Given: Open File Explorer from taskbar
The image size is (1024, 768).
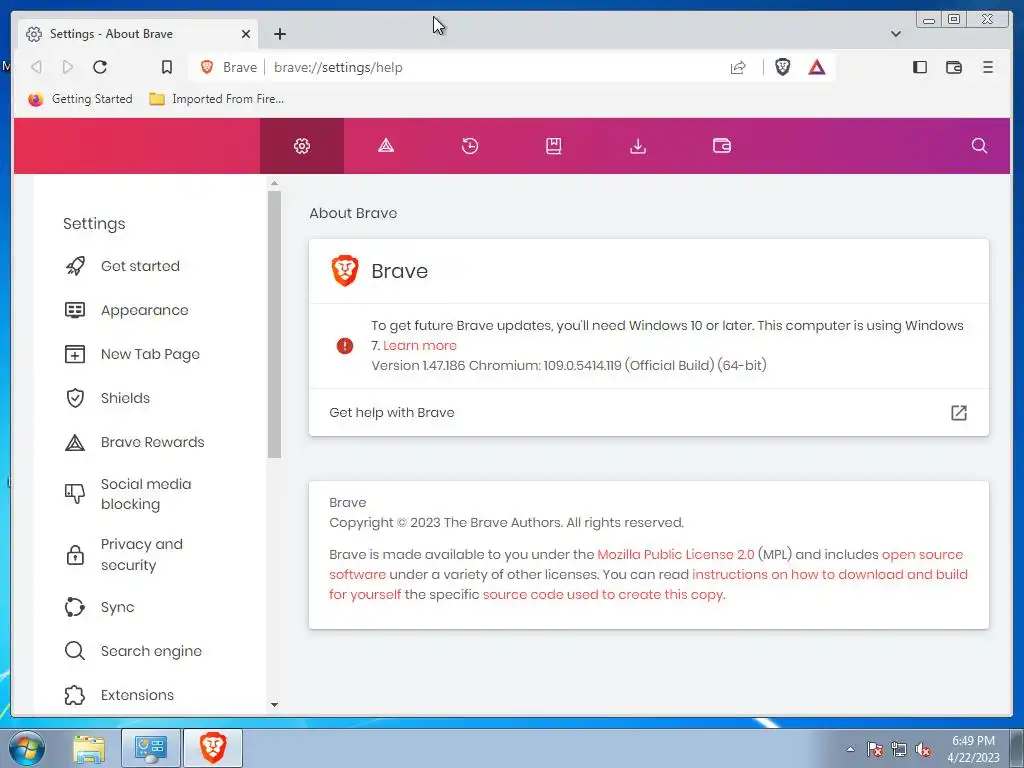Looking at the screenshot, I should 89,748.
